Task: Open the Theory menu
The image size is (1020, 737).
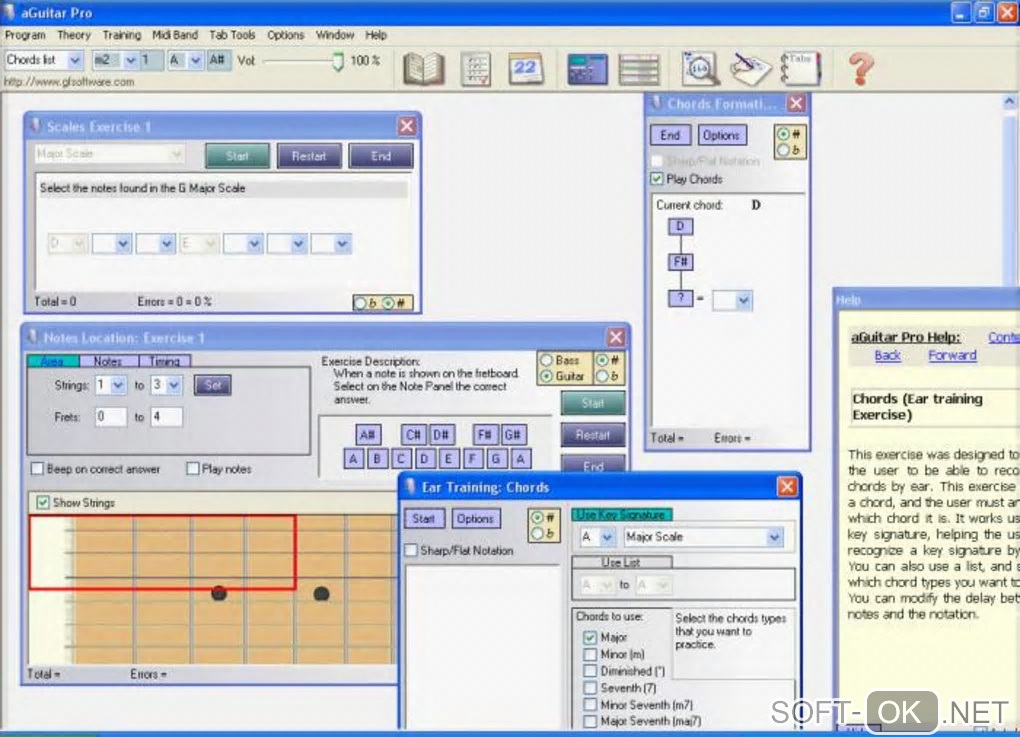Action: 74,35
